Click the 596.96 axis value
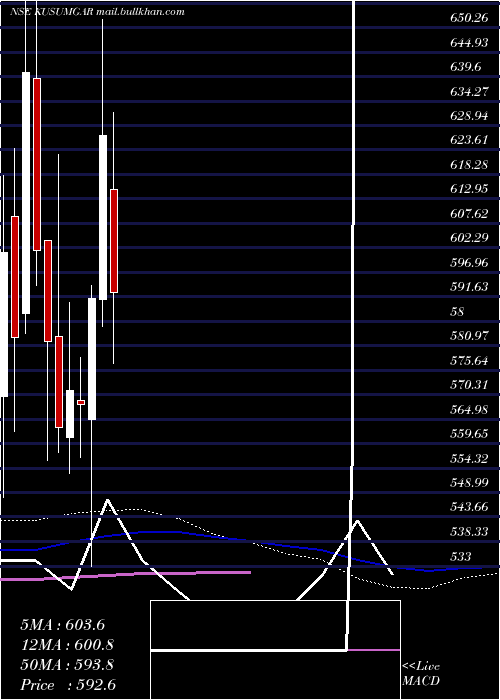Image resolution: width=500 pixels, height=700 pixels. 469,263
